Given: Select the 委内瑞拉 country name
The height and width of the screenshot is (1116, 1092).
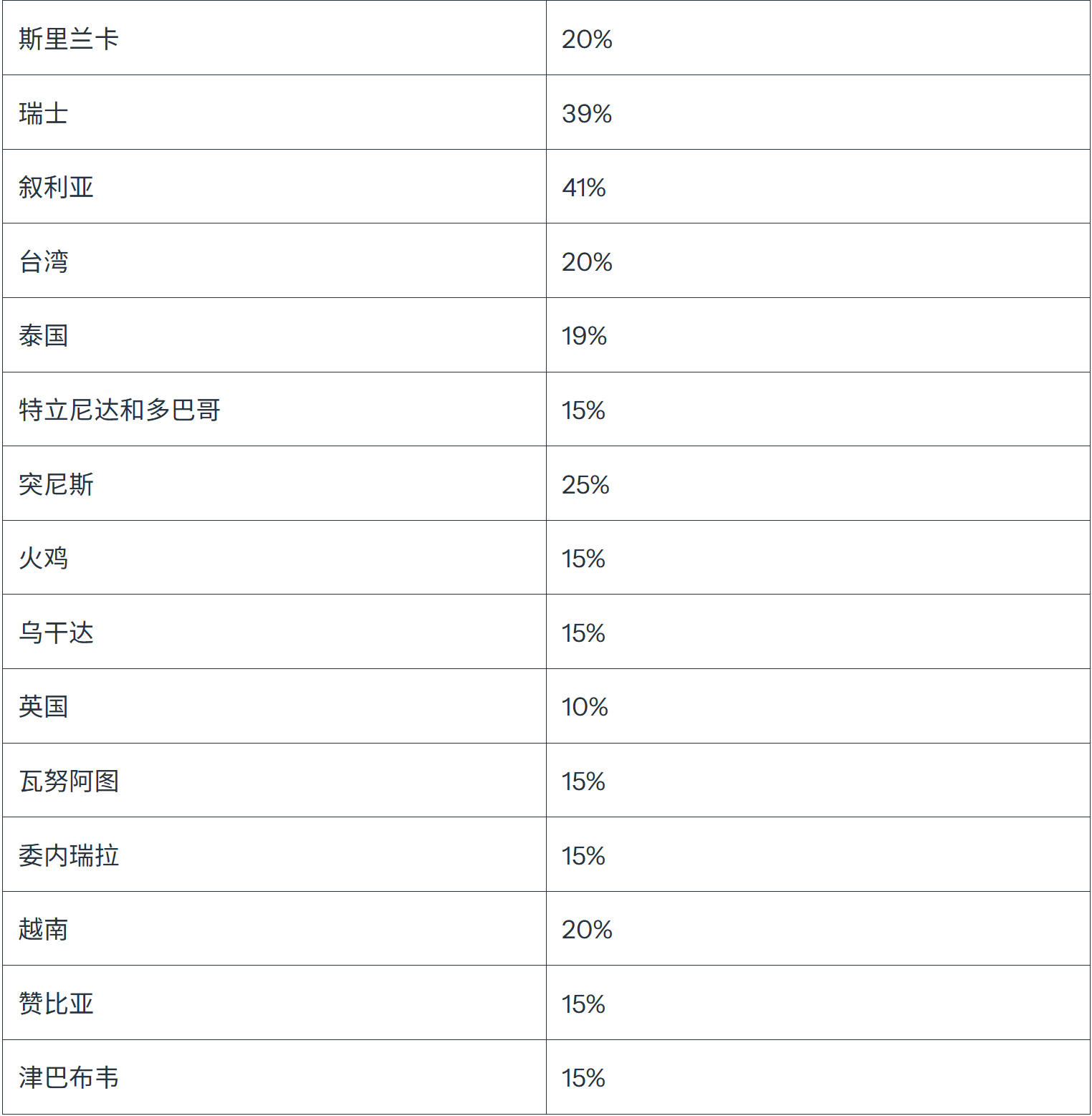Looking at the screenshot, I should (69, 855).
